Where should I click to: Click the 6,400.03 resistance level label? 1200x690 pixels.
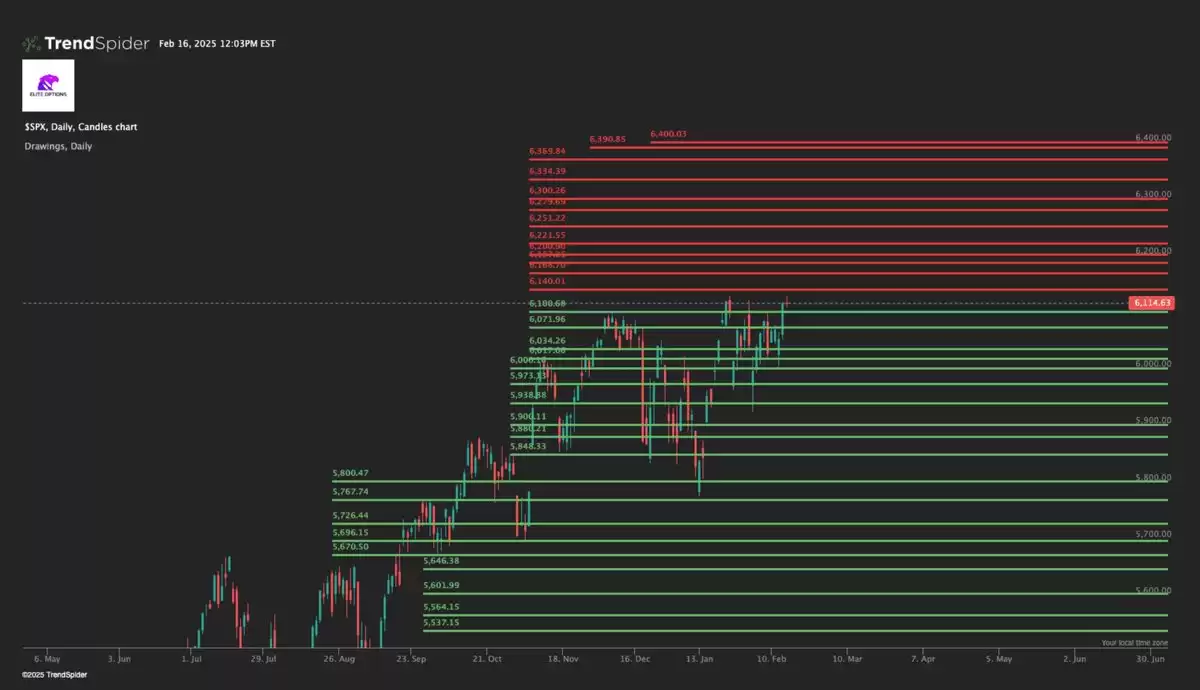(x=668, y=134)
